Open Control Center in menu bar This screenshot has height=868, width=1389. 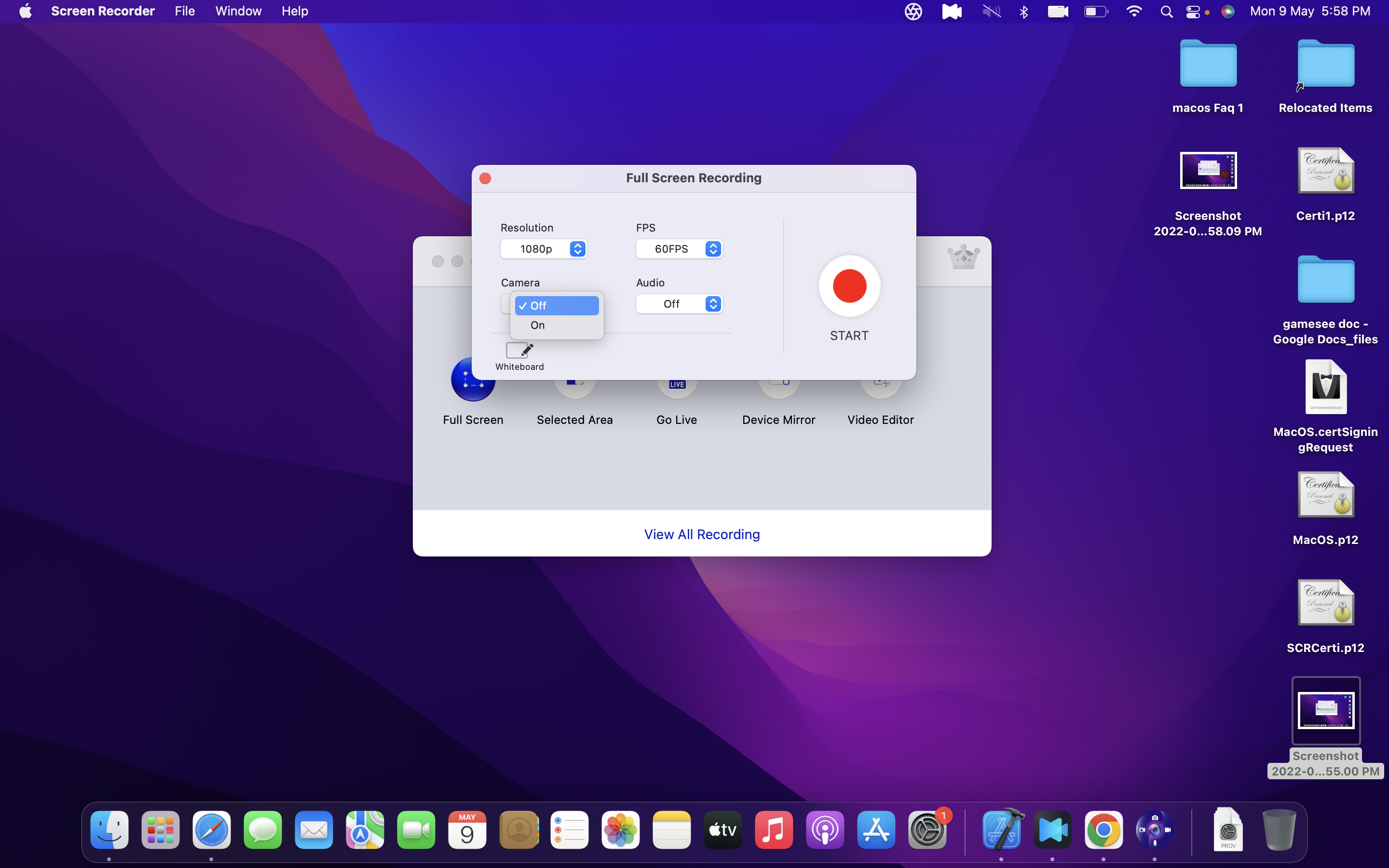click(1193, 12)
